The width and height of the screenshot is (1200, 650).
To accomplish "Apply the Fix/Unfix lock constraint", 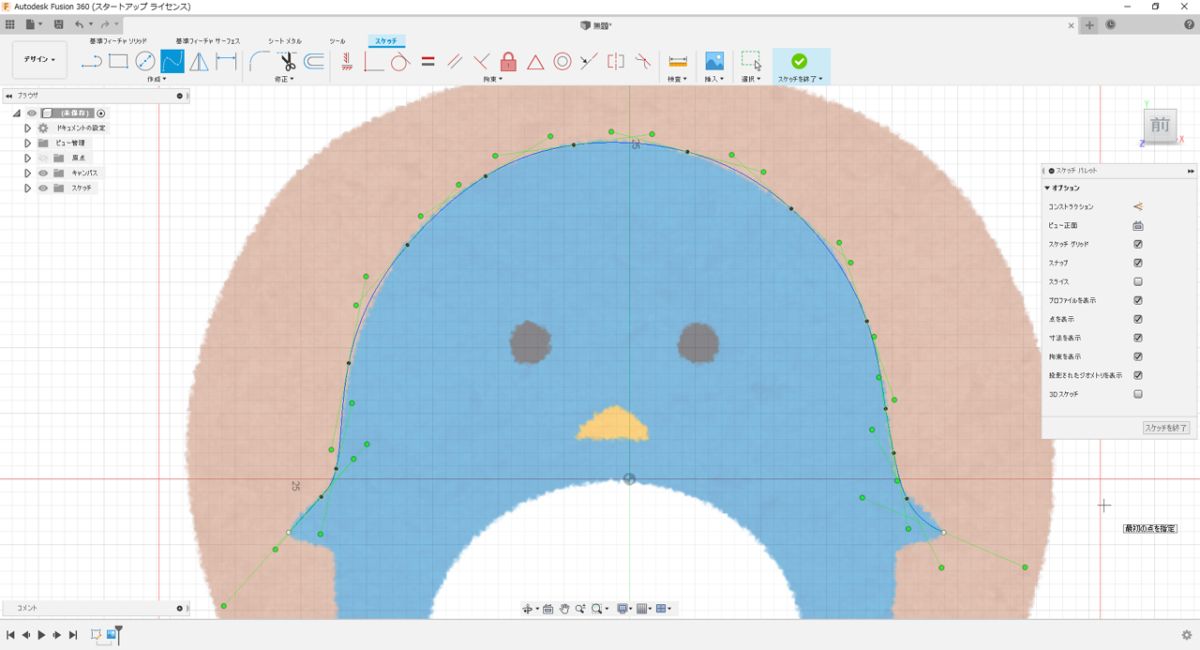I will [x=508, y=61].
